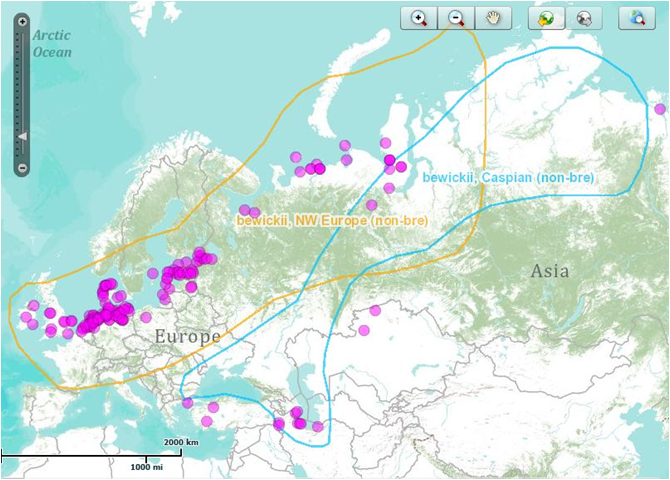The image size is (670, 480).
Task: Click the 'Asia' map label
Action: coord(549,271)
